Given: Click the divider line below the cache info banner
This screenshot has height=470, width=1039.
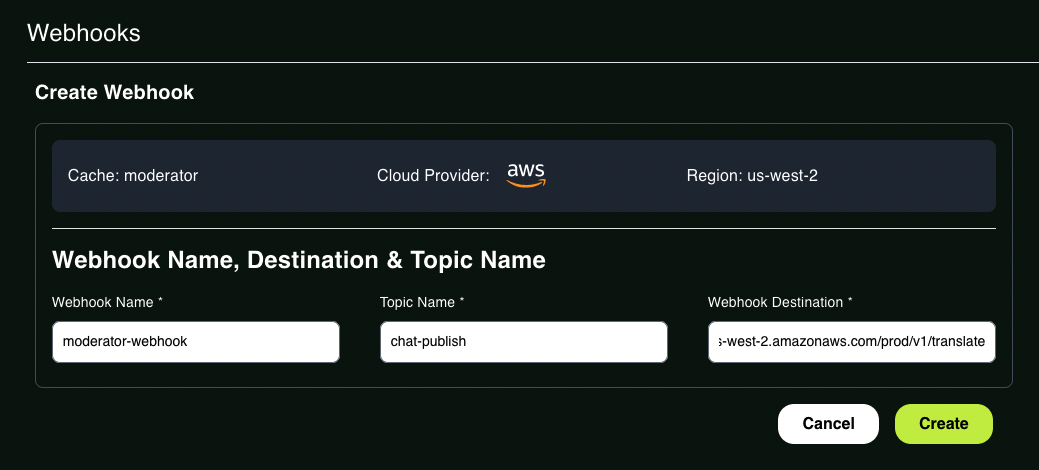Looking at the screenshot, I should pos(523,228).
